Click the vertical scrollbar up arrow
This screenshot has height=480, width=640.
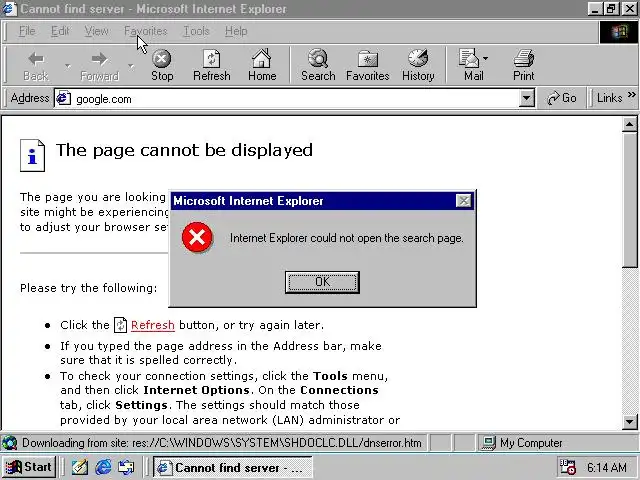[x=629, y=124]
